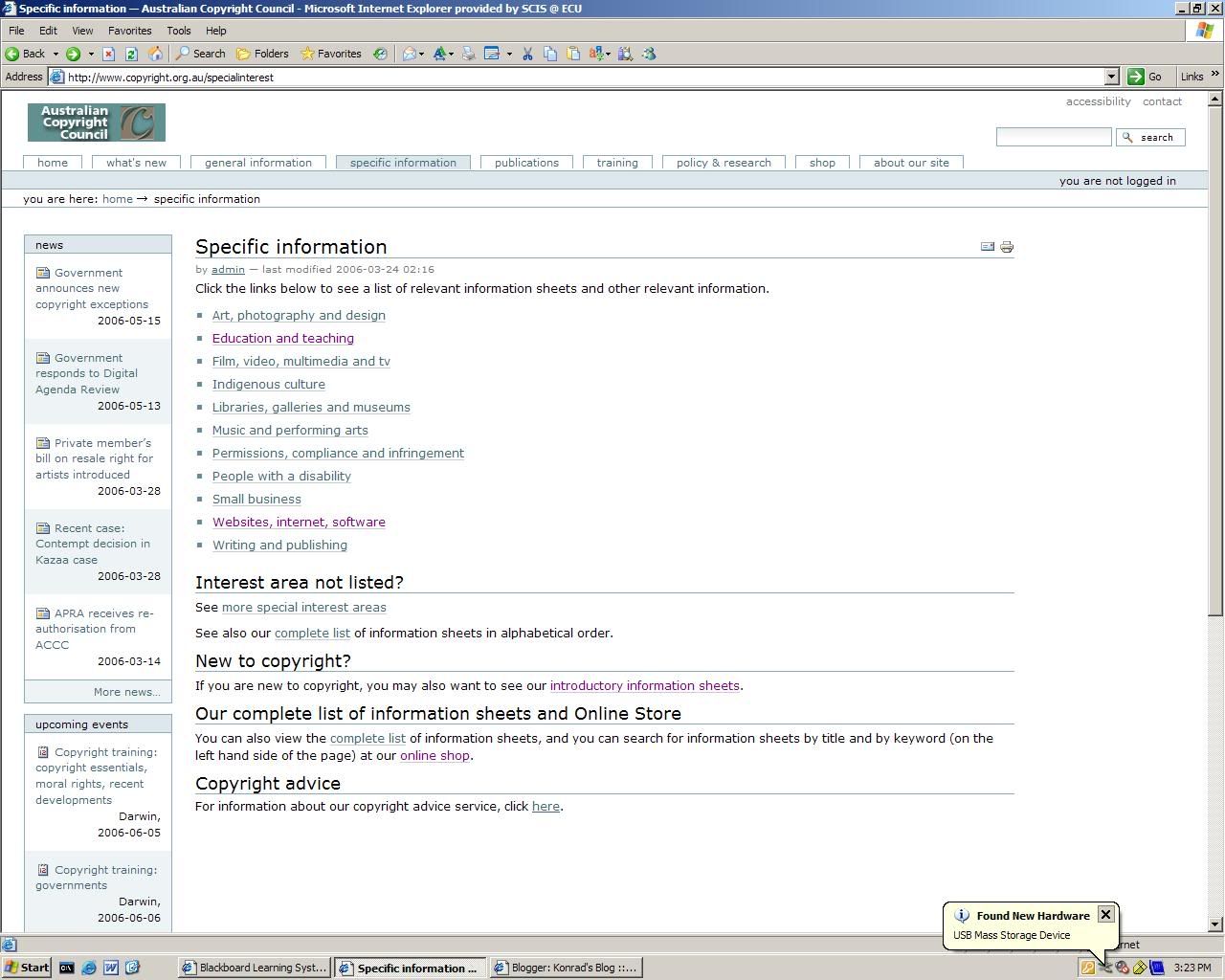The image size is (1225, 980).
Task: Open the Indigenous culture link
Action: coord(268,385)
